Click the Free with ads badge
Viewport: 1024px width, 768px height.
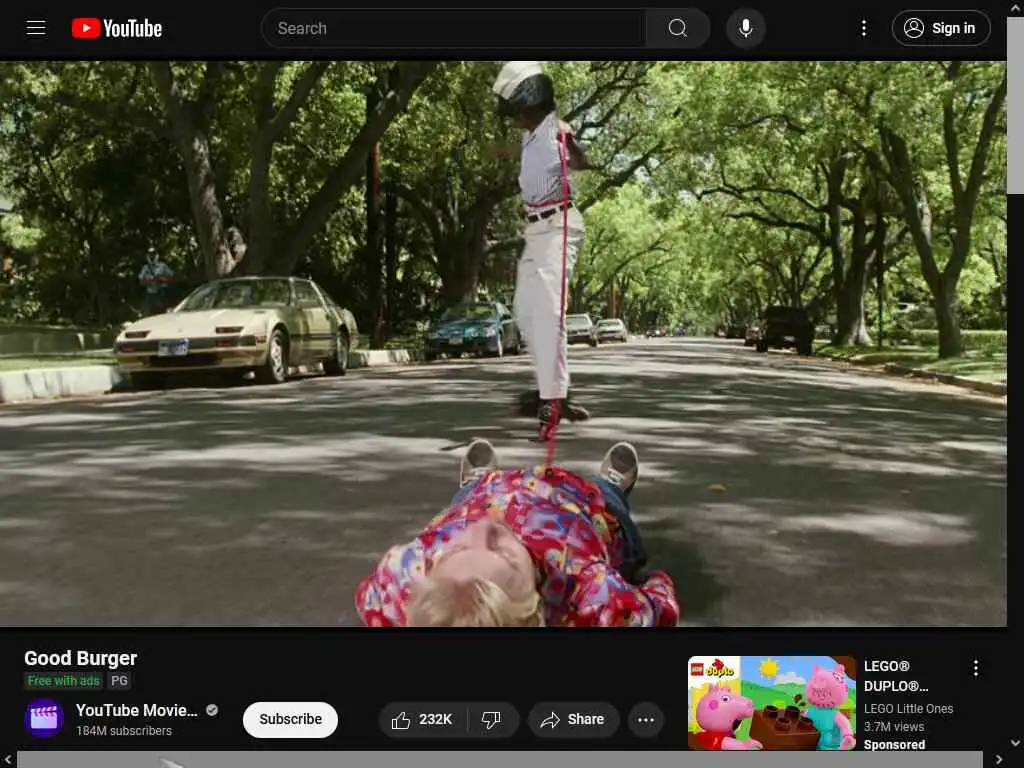point(63,680)
